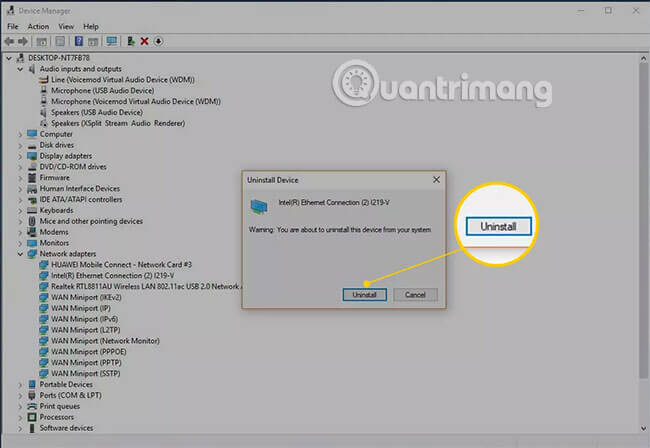Image resolution: width=650 pixels, height=448 pixels.
Task: Click the Human Interface Devices category icon
Action: pyautogui.click(x=32, y=189)
